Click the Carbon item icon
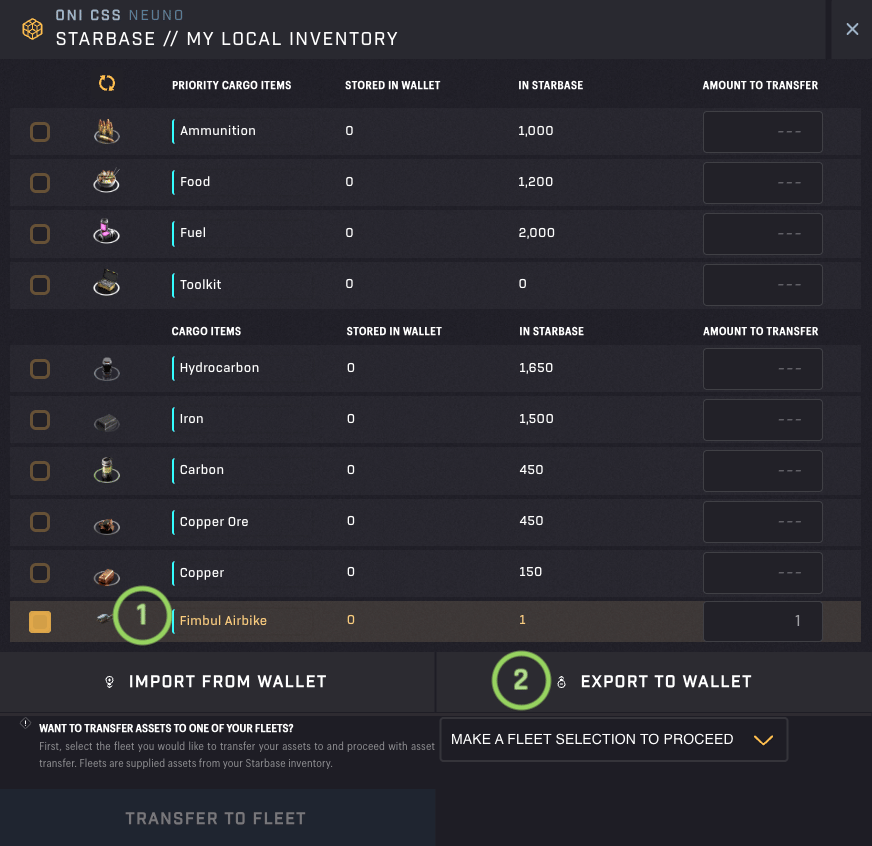The width and height of the screenshot is (872, 846). pos(107,470)
